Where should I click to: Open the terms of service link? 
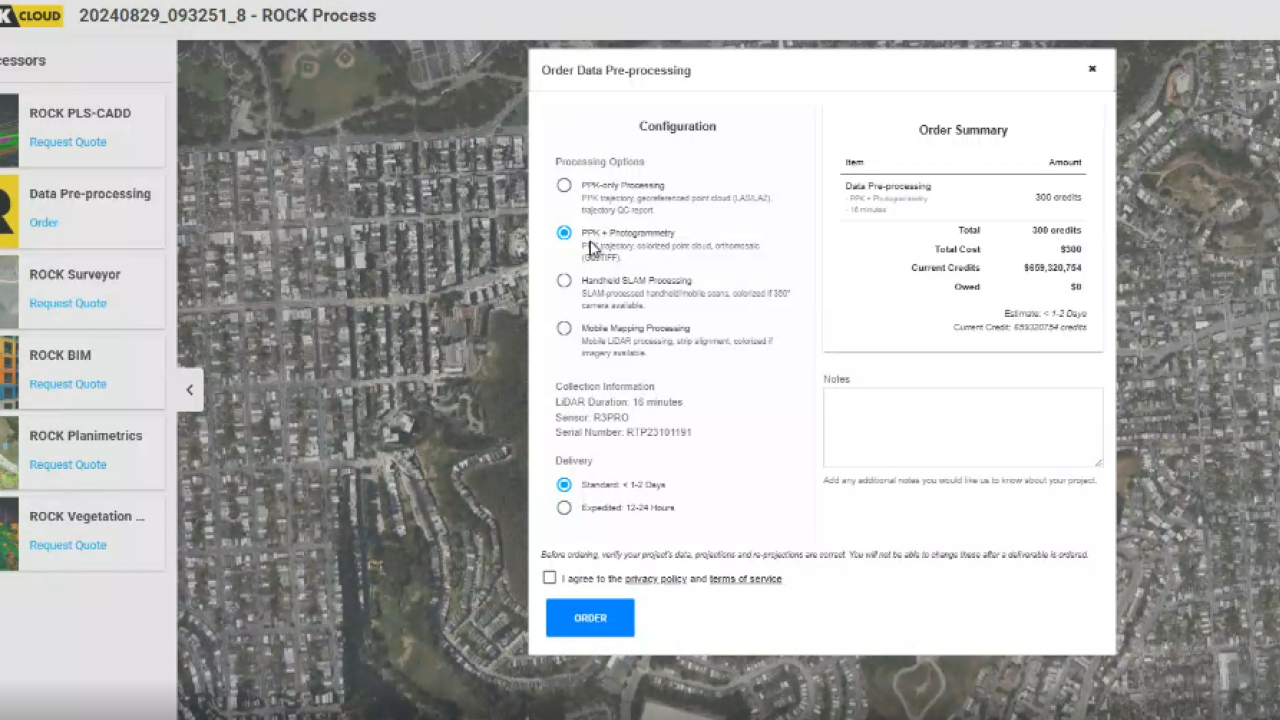tap(745, 579)
